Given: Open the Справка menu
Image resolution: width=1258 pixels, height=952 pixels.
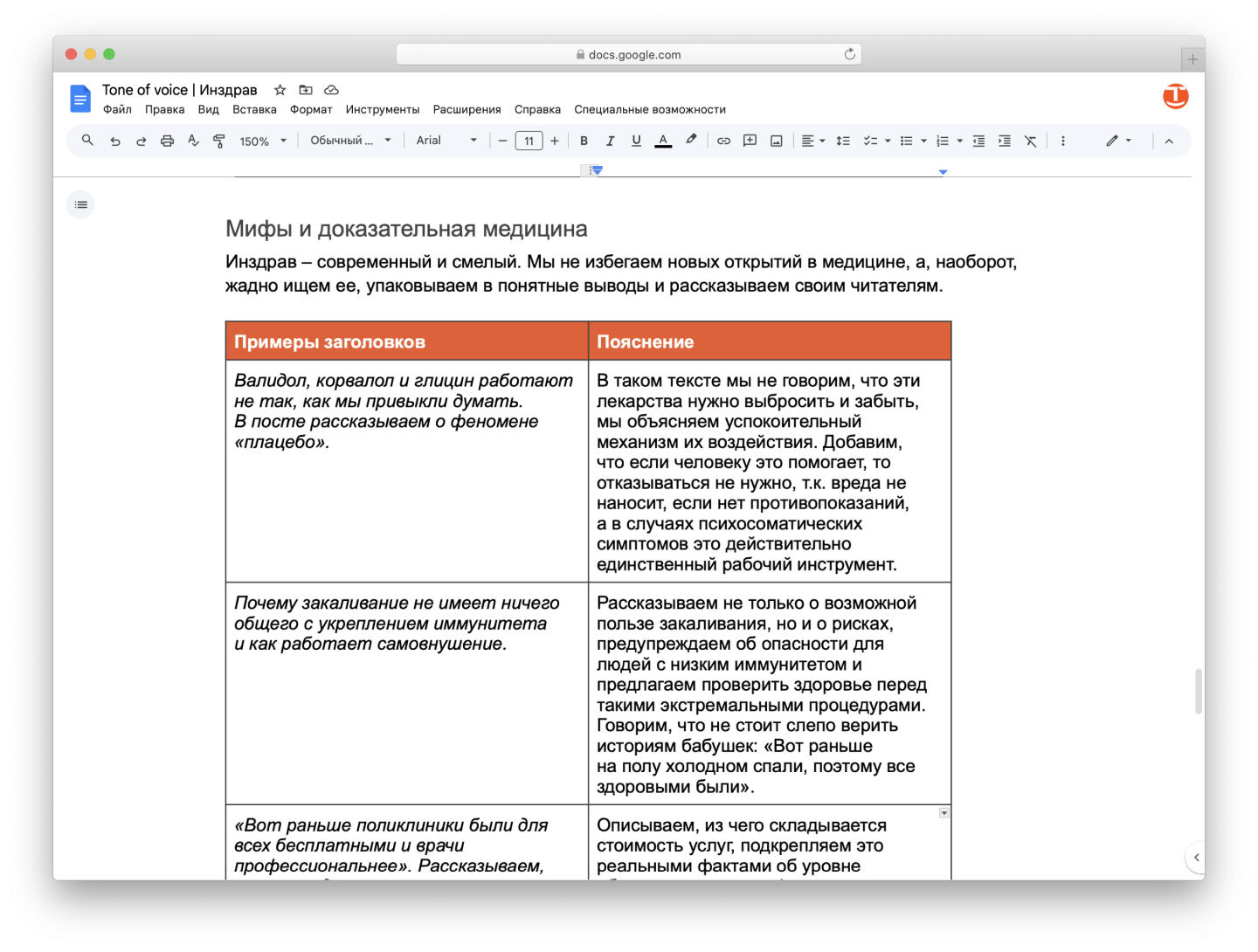Looking at the screenshot, I should pyautogui.click(x=537, y=110).
